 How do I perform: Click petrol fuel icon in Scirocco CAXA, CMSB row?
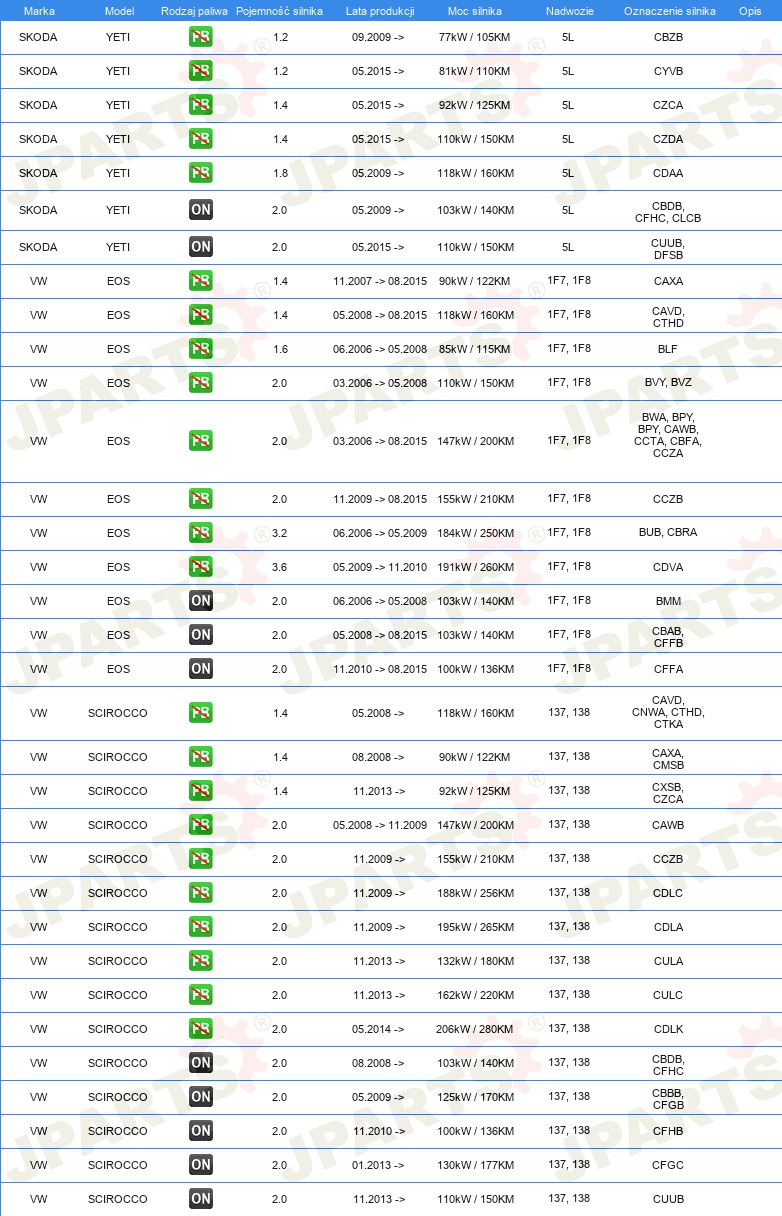pos(201,757)
